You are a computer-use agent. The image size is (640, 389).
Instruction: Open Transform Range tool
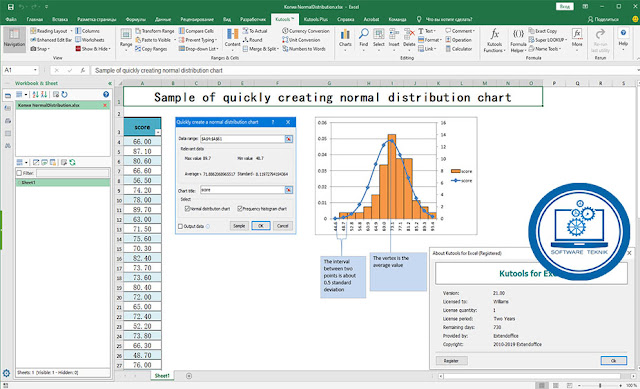pos(155,31)
